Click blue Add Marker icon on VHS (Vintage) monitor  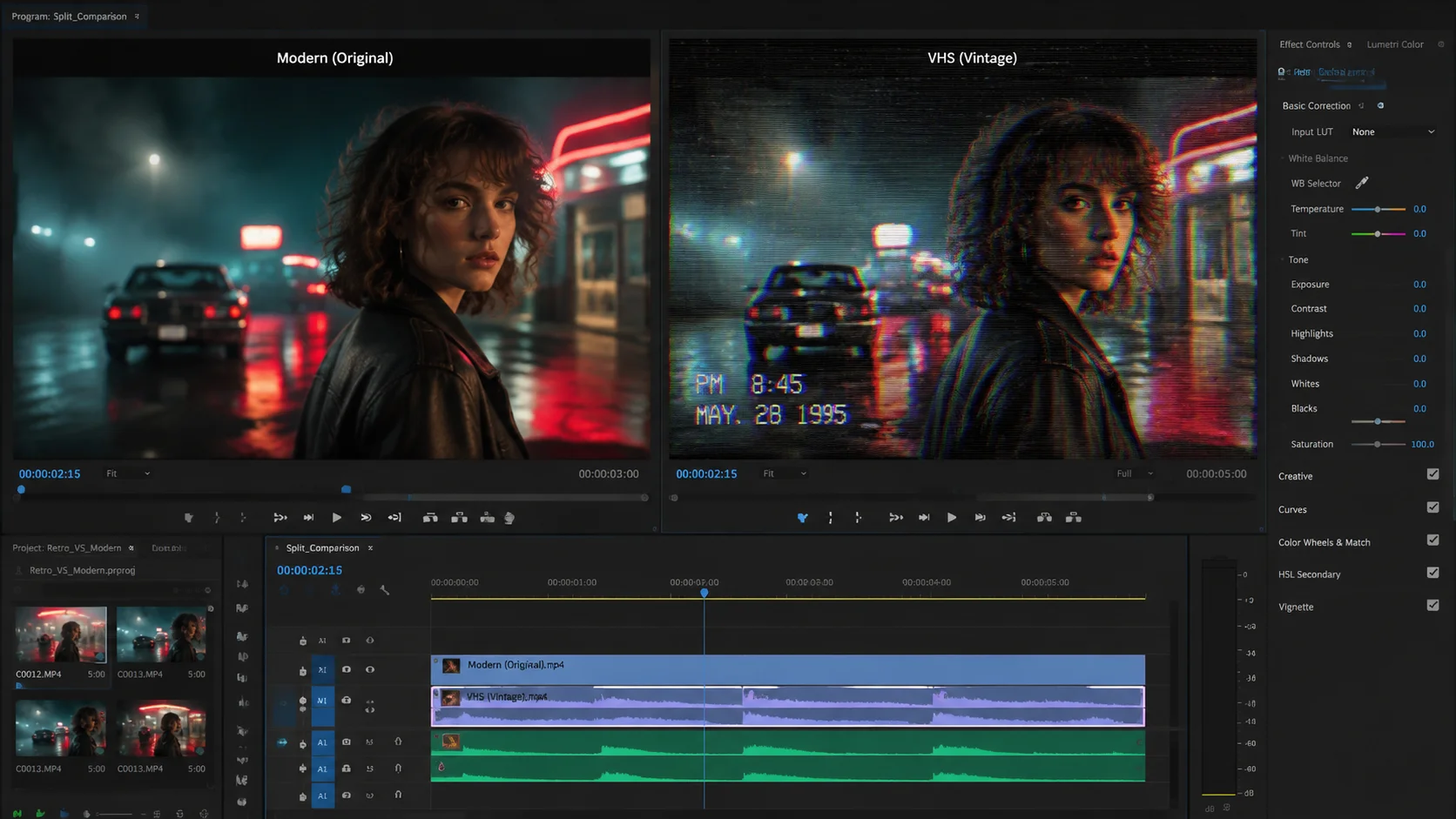[x=802, y=518]
